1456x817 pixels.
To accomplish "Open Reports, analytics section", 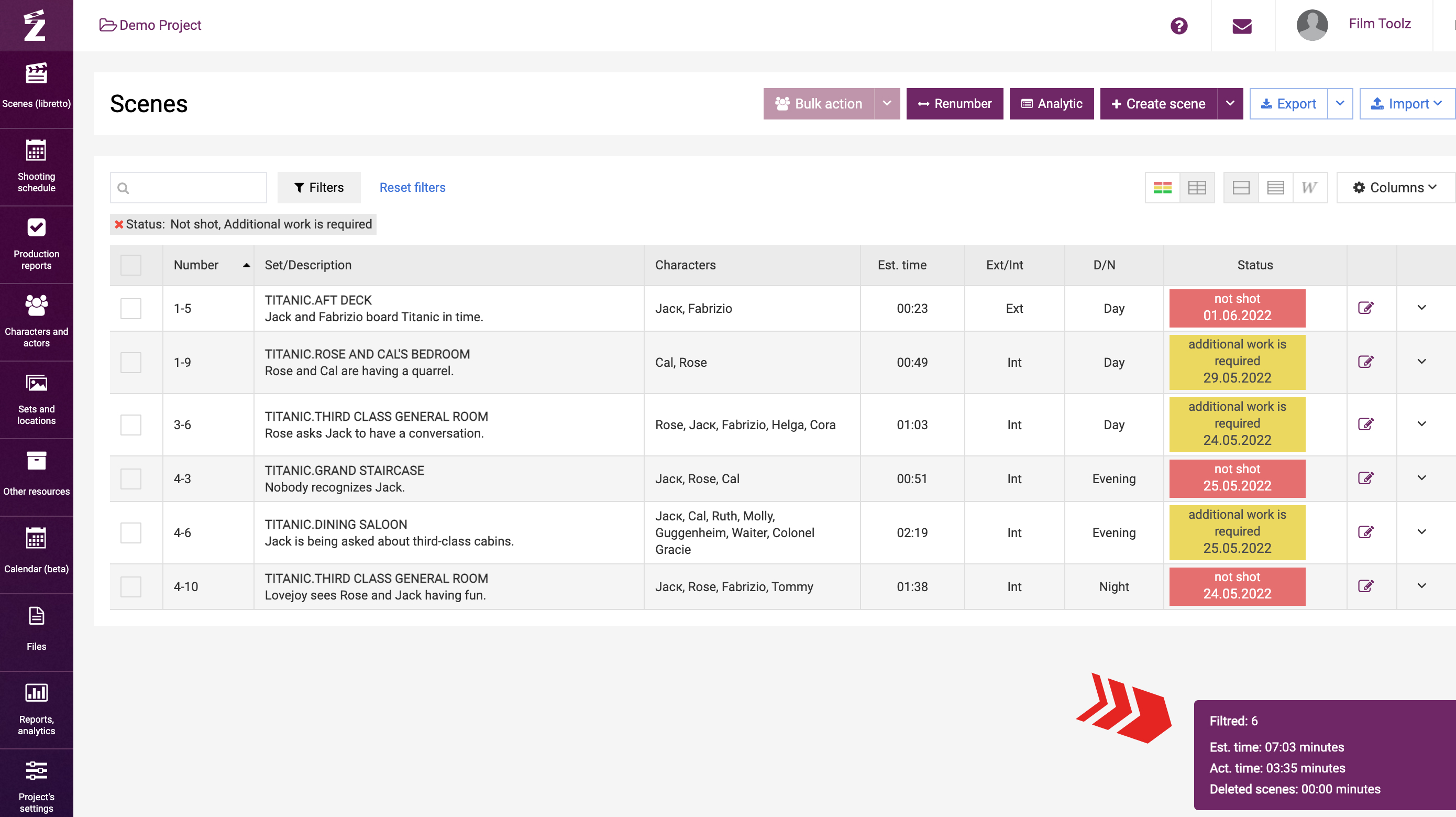I will click(36, 710).
